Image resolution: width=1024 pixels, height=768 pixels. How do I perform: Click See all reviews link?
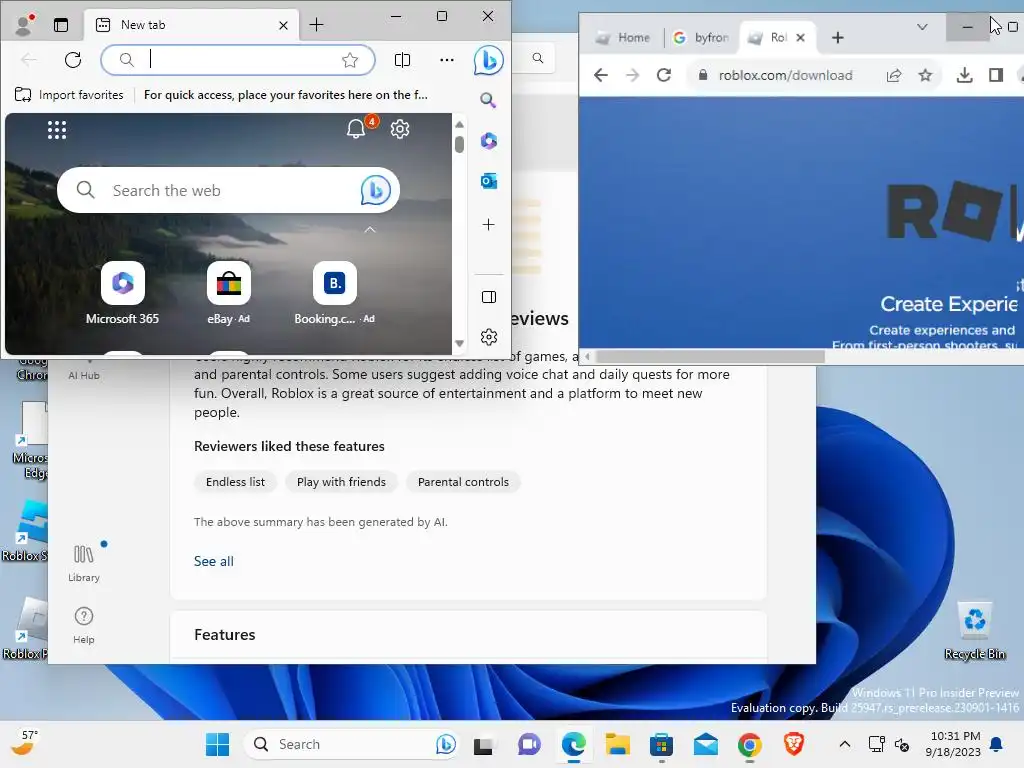pos(214,561)
